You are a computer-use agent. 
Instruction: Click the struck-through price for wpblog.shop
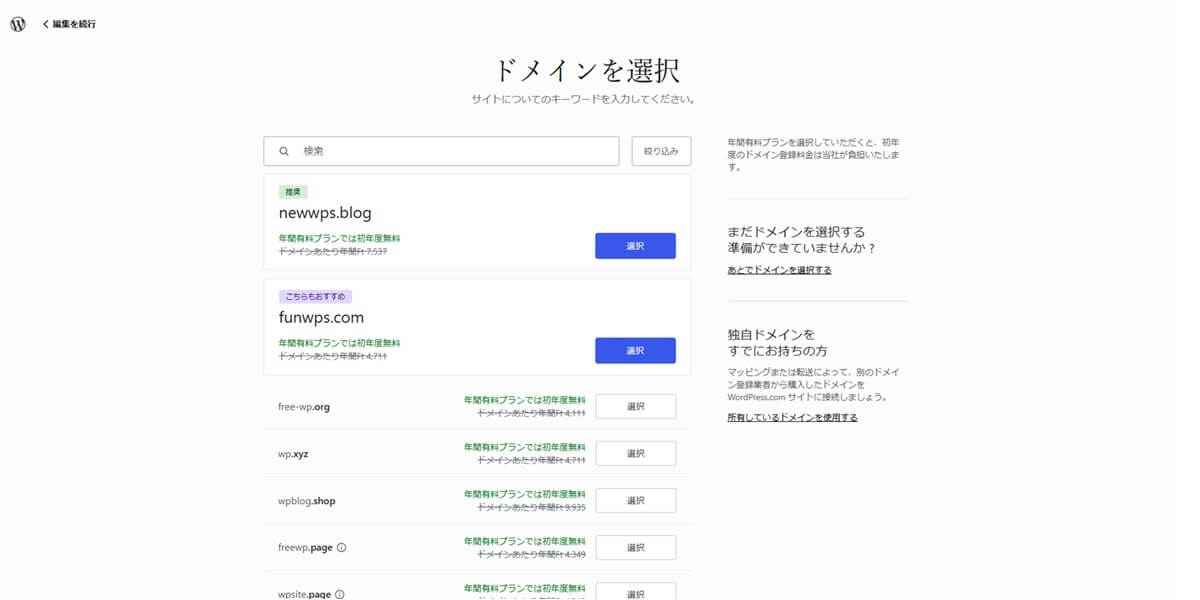tap(532, 507)
